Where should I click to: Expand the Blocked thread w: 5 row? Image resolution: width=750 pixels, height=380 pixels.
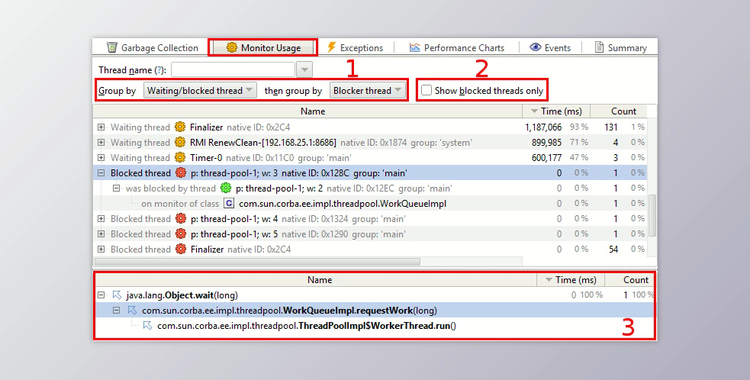tap(101, 234)
